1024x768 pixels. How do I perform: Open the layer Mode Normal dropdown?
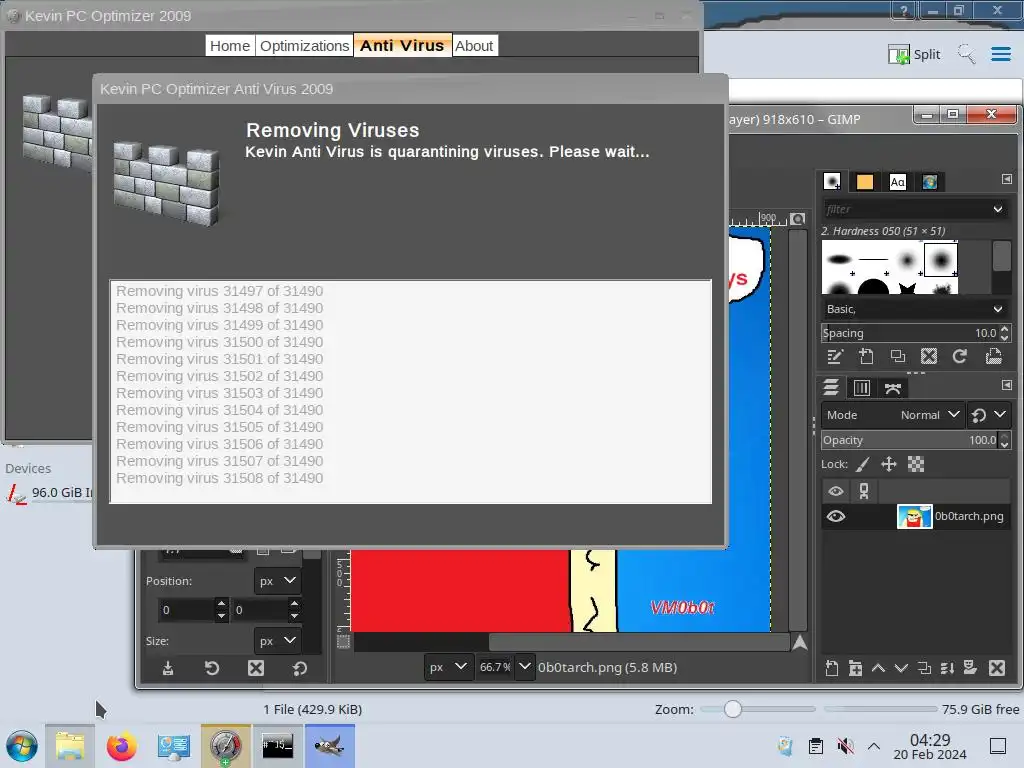coord(892,415)
